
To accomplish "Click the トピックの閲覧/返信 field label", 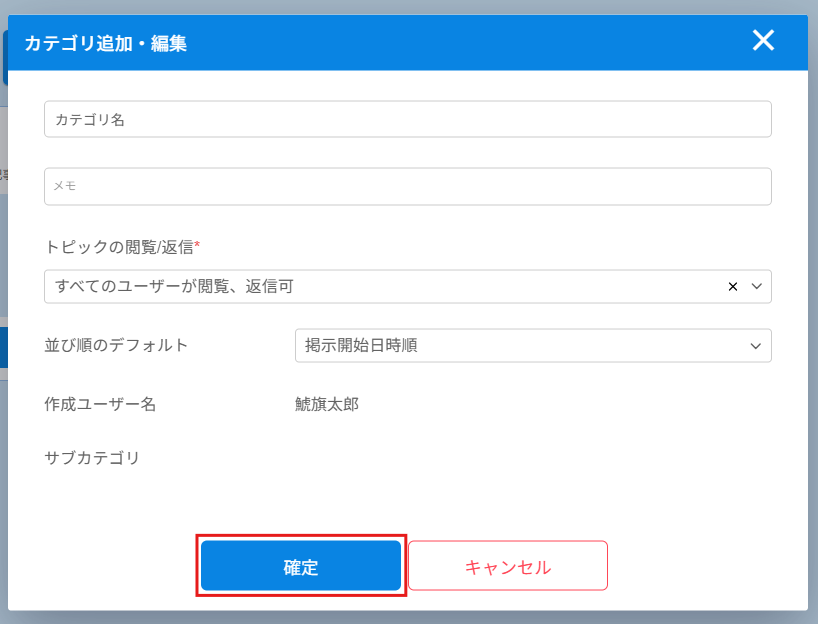I will pyautogui.click(x=119, y=247).
